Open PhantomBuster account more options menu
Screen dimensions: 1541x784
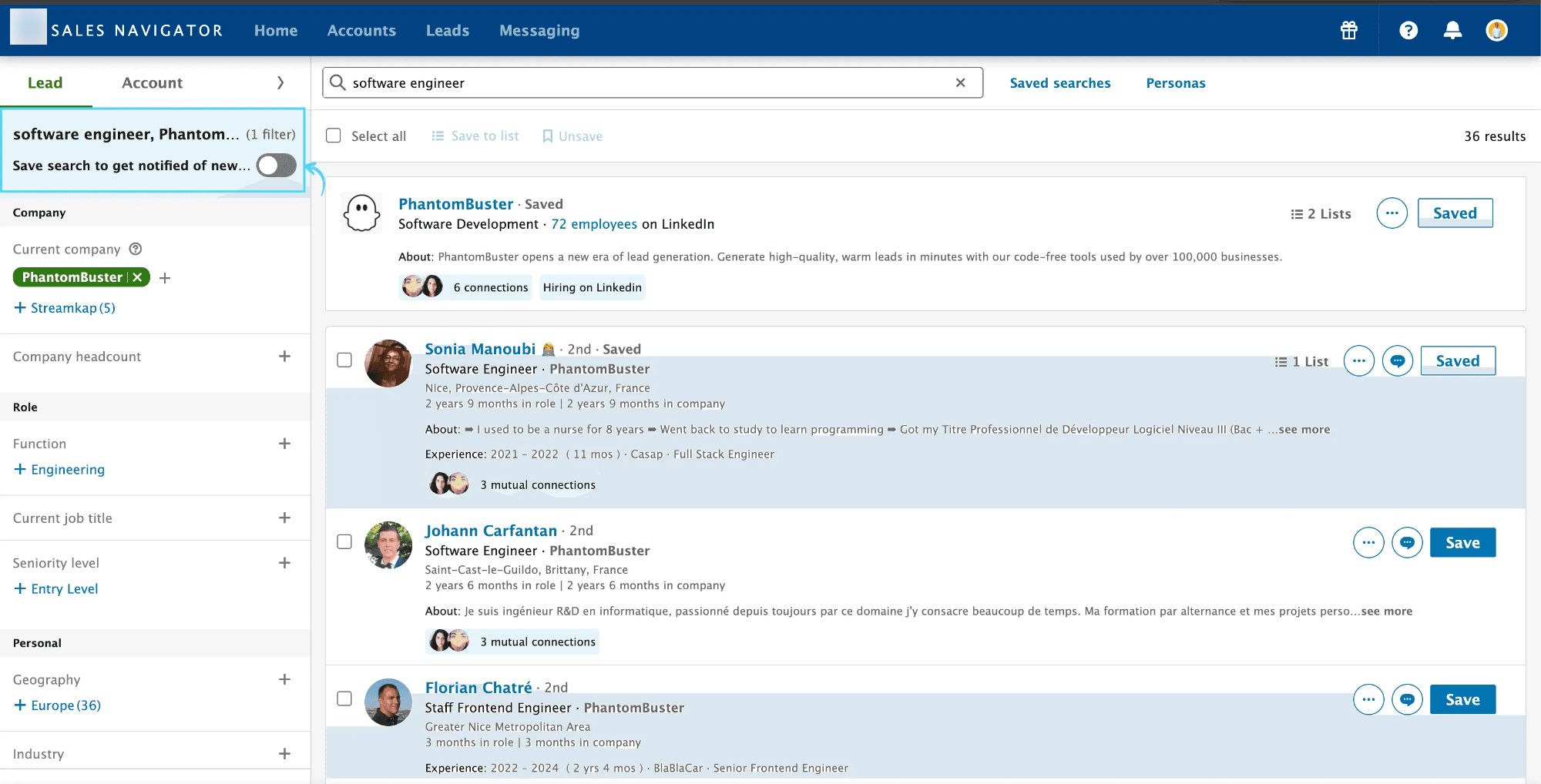pos(1392,213)
